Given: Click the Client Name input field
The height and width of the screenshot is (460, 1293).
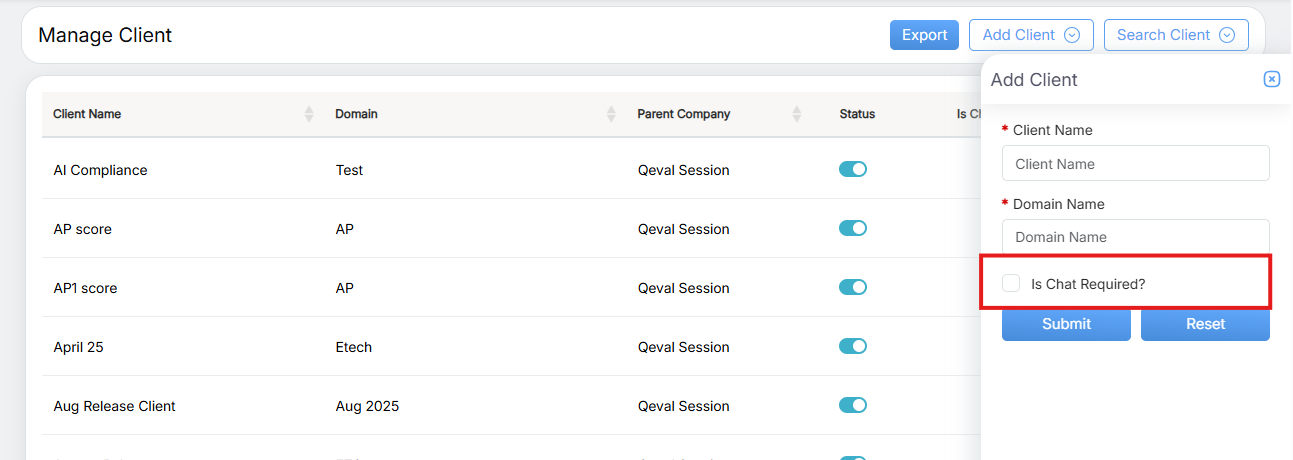Looking at the screenshot, I should pos(1135,164).
